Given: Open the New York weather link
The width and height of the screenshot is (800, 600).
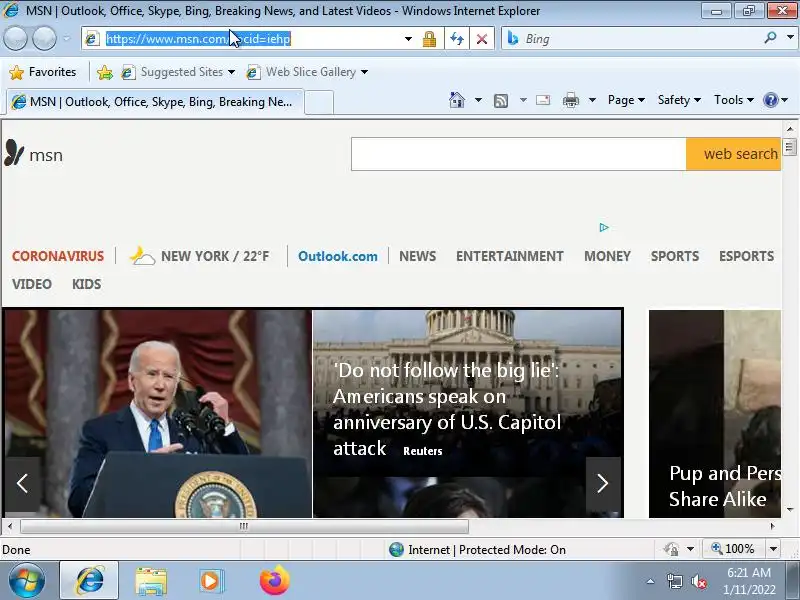Looking at the screenshot, I should pyautogui.click(x=199, y=256).
